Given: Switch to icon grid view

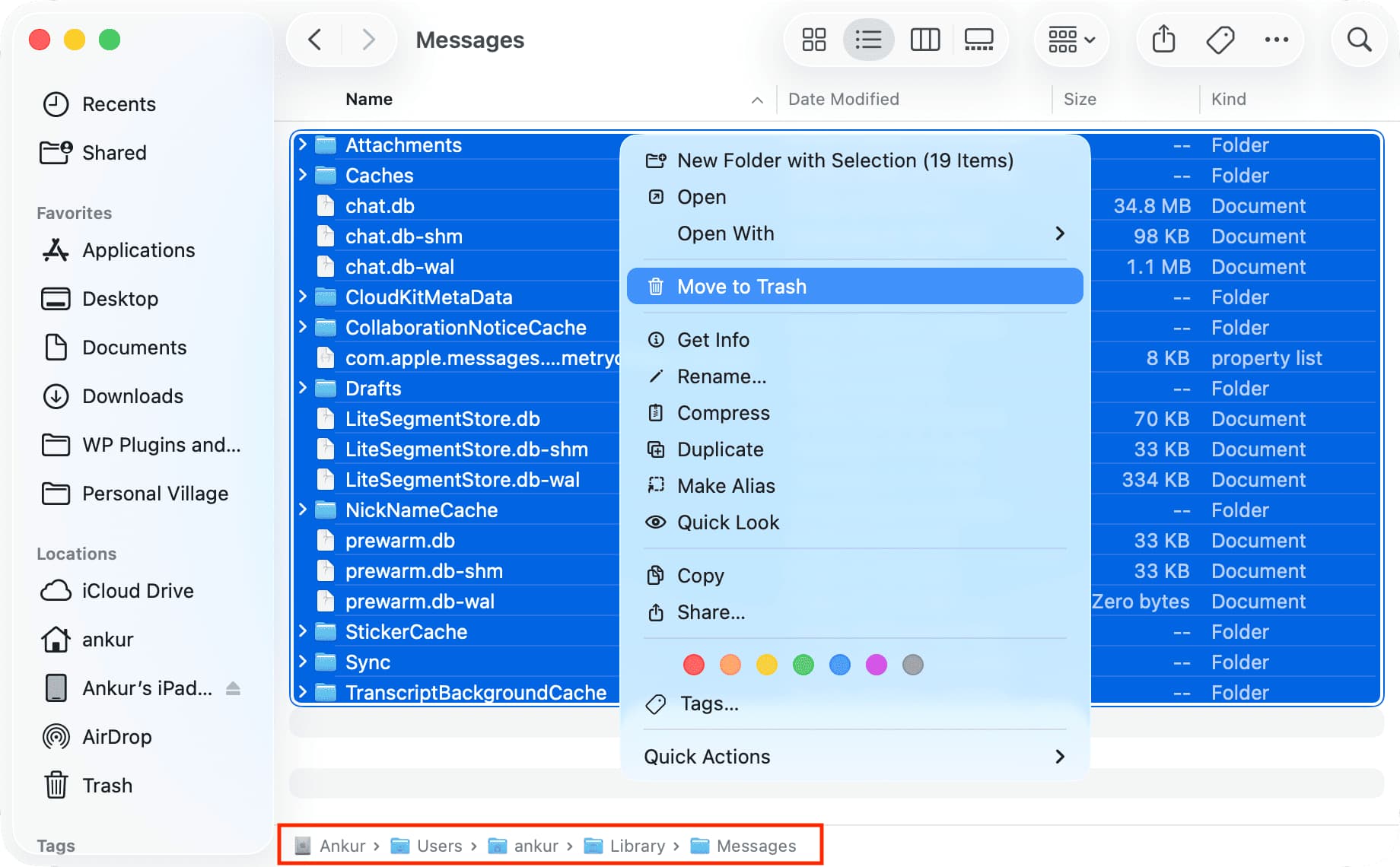Looking at the screenshot, I should 813,40.
